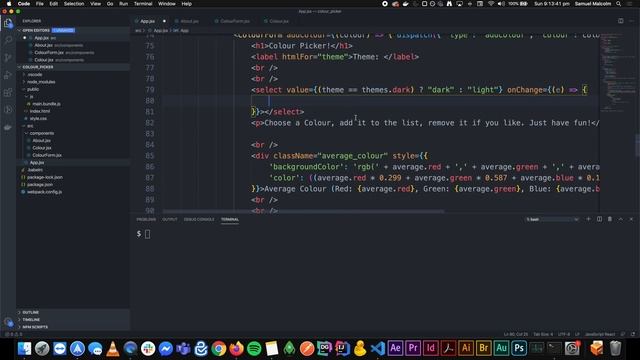Screen dimensions: 640x360
Task: Open the Go menu
Action: tap(110, 4)
